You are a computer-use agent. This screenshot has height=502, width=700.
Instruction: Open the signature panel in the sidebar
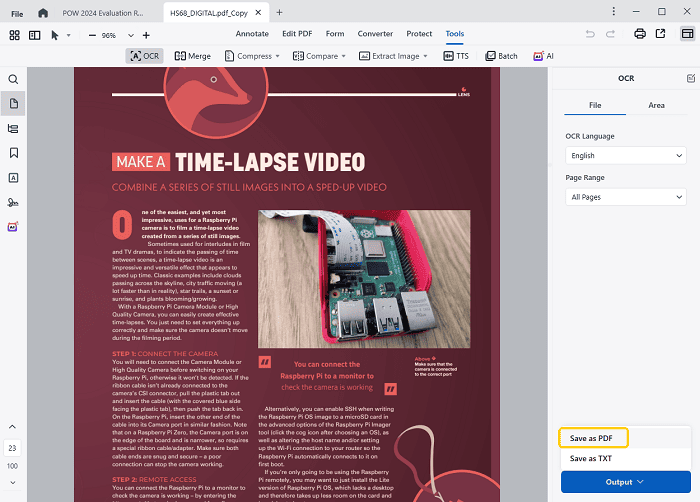(13, 202)
